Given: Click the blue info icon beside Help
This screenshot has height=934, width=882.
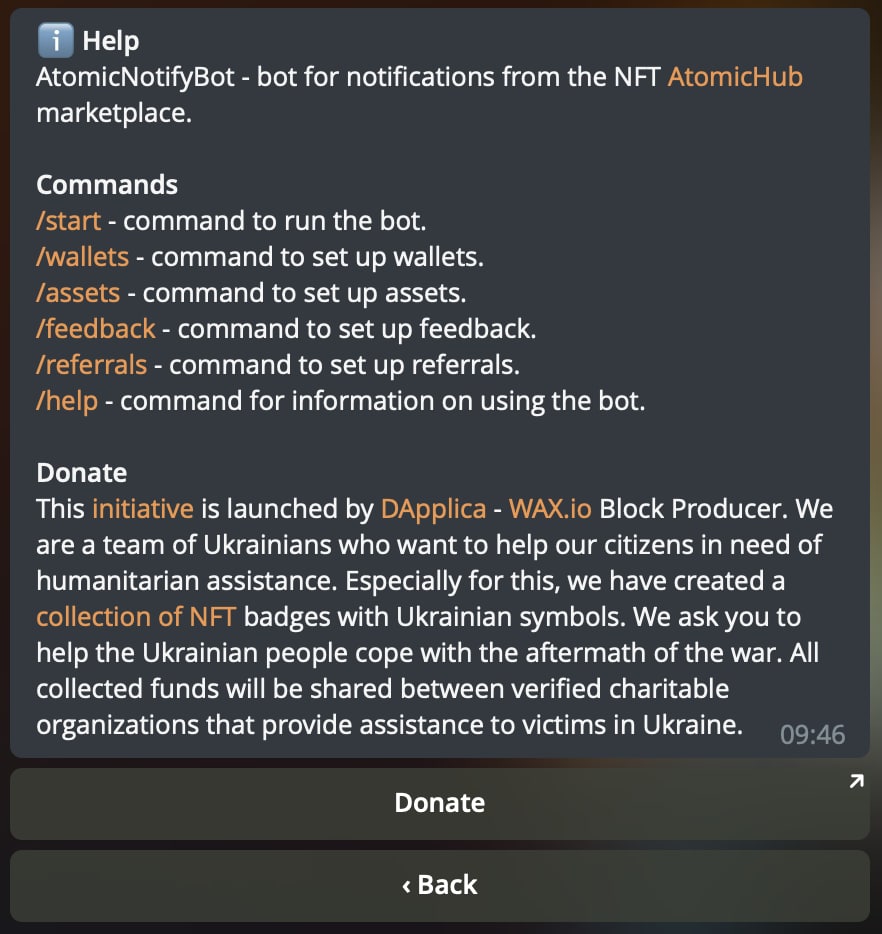Looking at the screenshot, I should coord(55,41).
